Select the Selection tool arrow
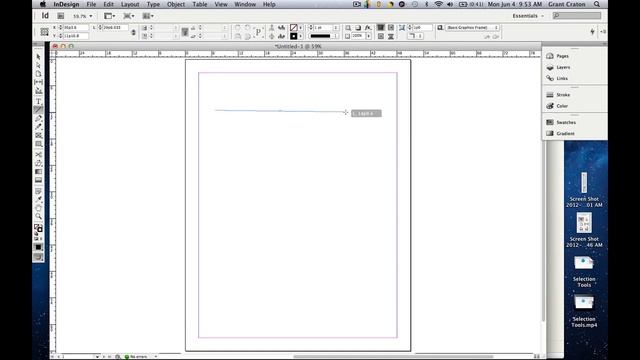640x360 pixels. [38, 57]
